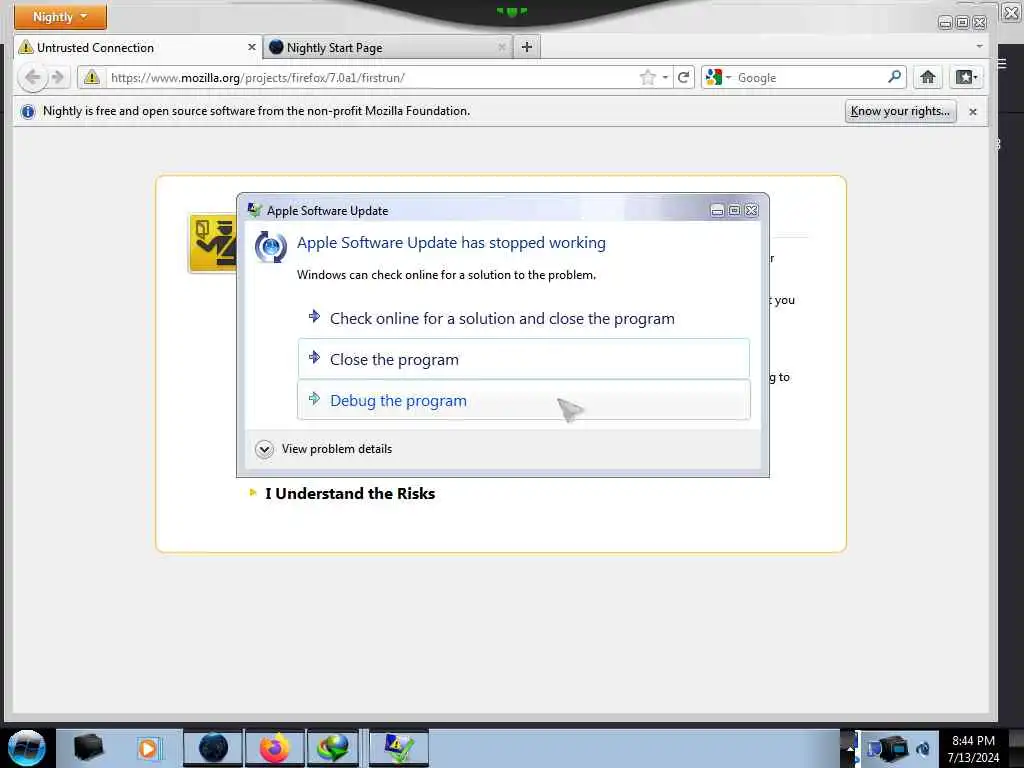Viewport: 1024px width, 768px height.
Task: Close the Apple Software Update dialog
Action: click(x=752, y=210)
